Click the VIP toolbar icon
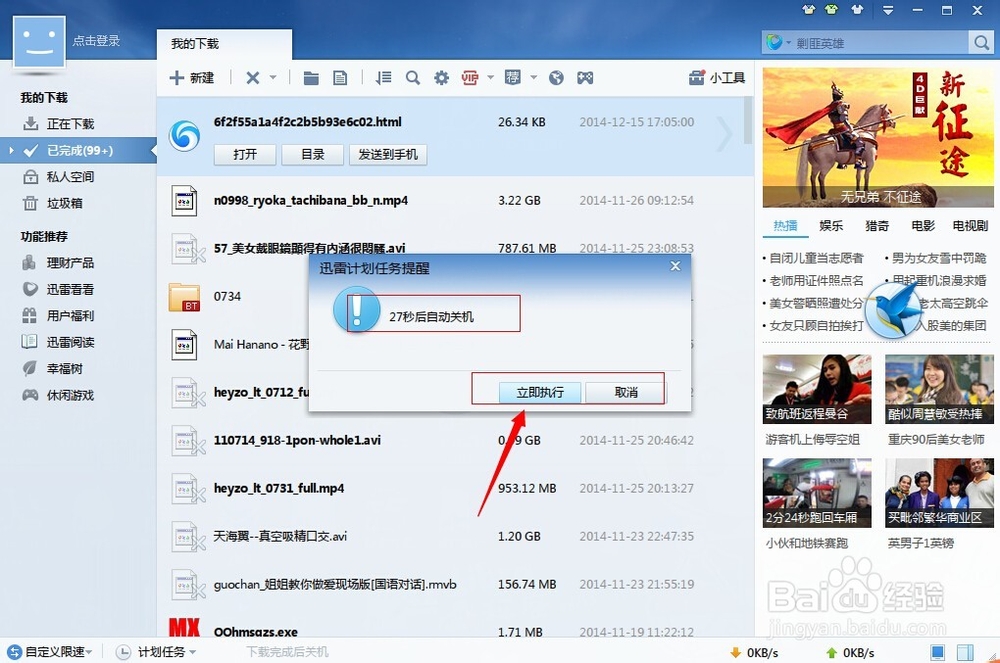 468,77
